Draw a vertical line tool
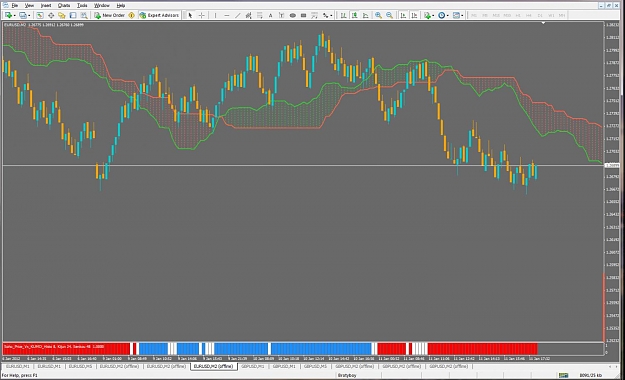This screenshot has width=625, height=380. [216, 15]
